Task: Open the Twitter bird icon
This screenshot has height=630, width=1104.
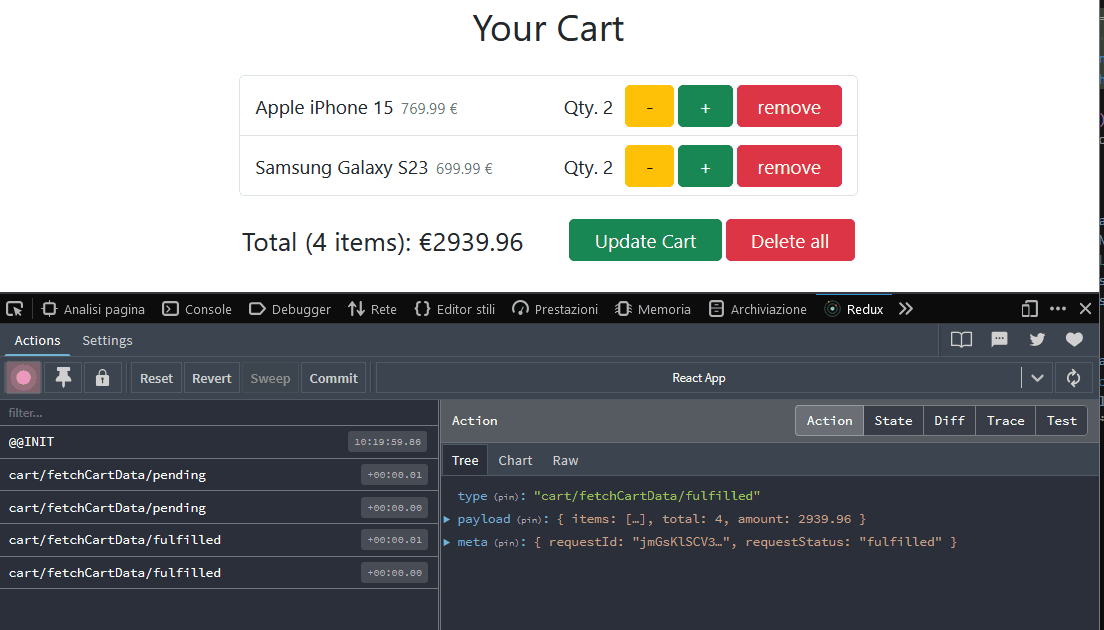Action: coord(1037,340)
